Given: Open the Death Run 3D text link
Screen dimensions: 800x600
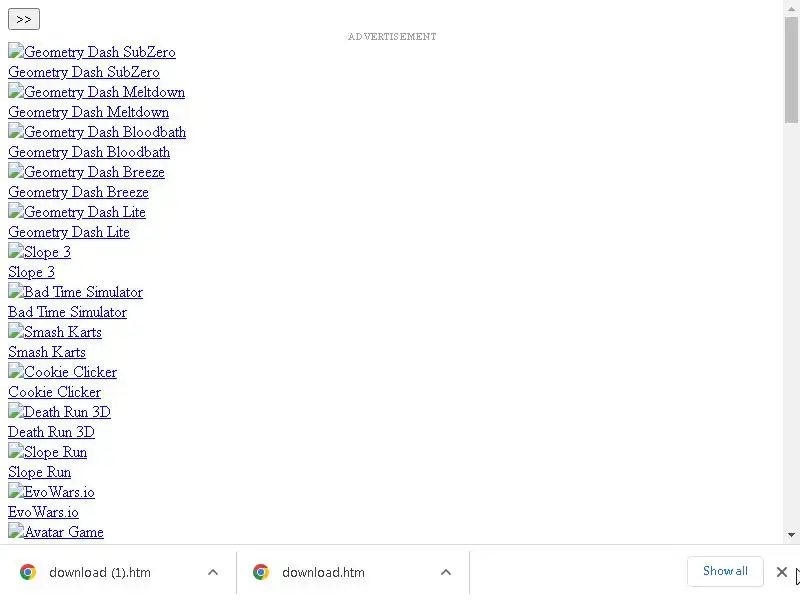Looking at the screenshot, I should pos(51,432).
